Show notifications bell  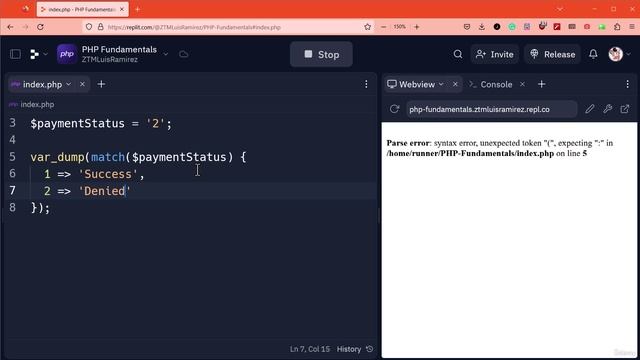pos(593,54)
